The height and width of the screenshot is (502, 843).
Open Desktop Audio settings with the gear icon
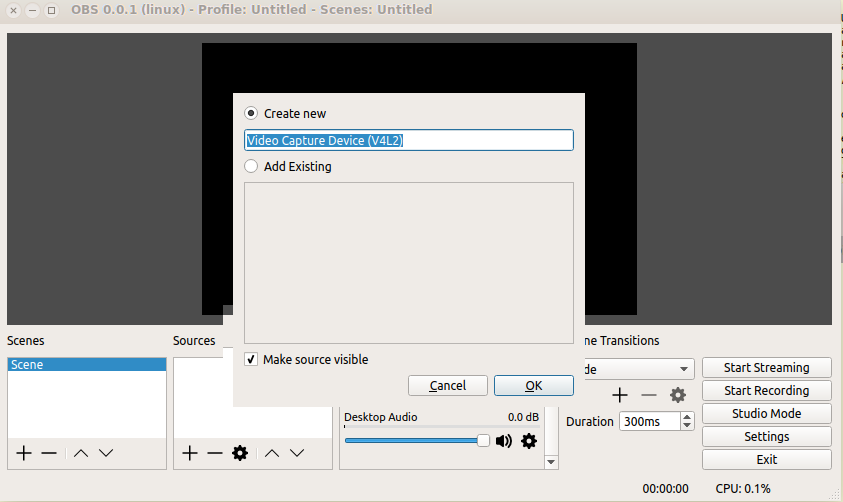coord(529,441)
